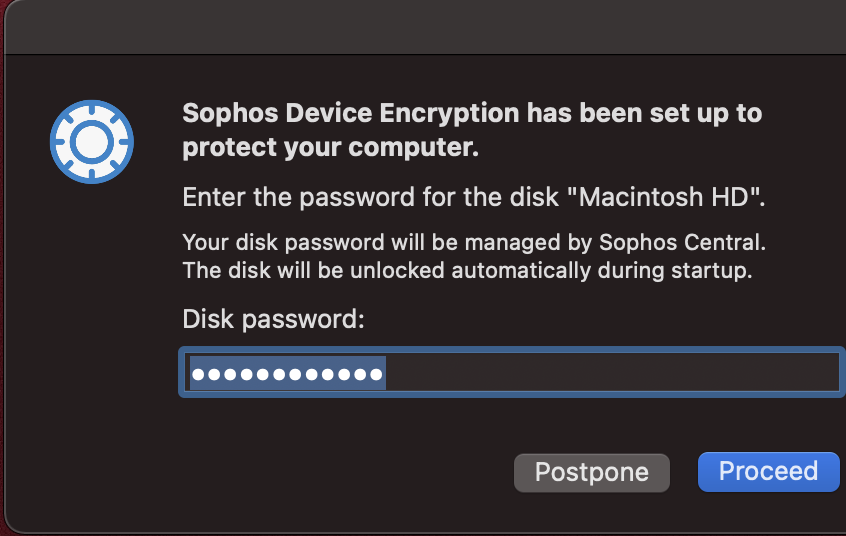Click the empty area after the password dots
Screen dimensions: 846x536
(x=610, y=372)
